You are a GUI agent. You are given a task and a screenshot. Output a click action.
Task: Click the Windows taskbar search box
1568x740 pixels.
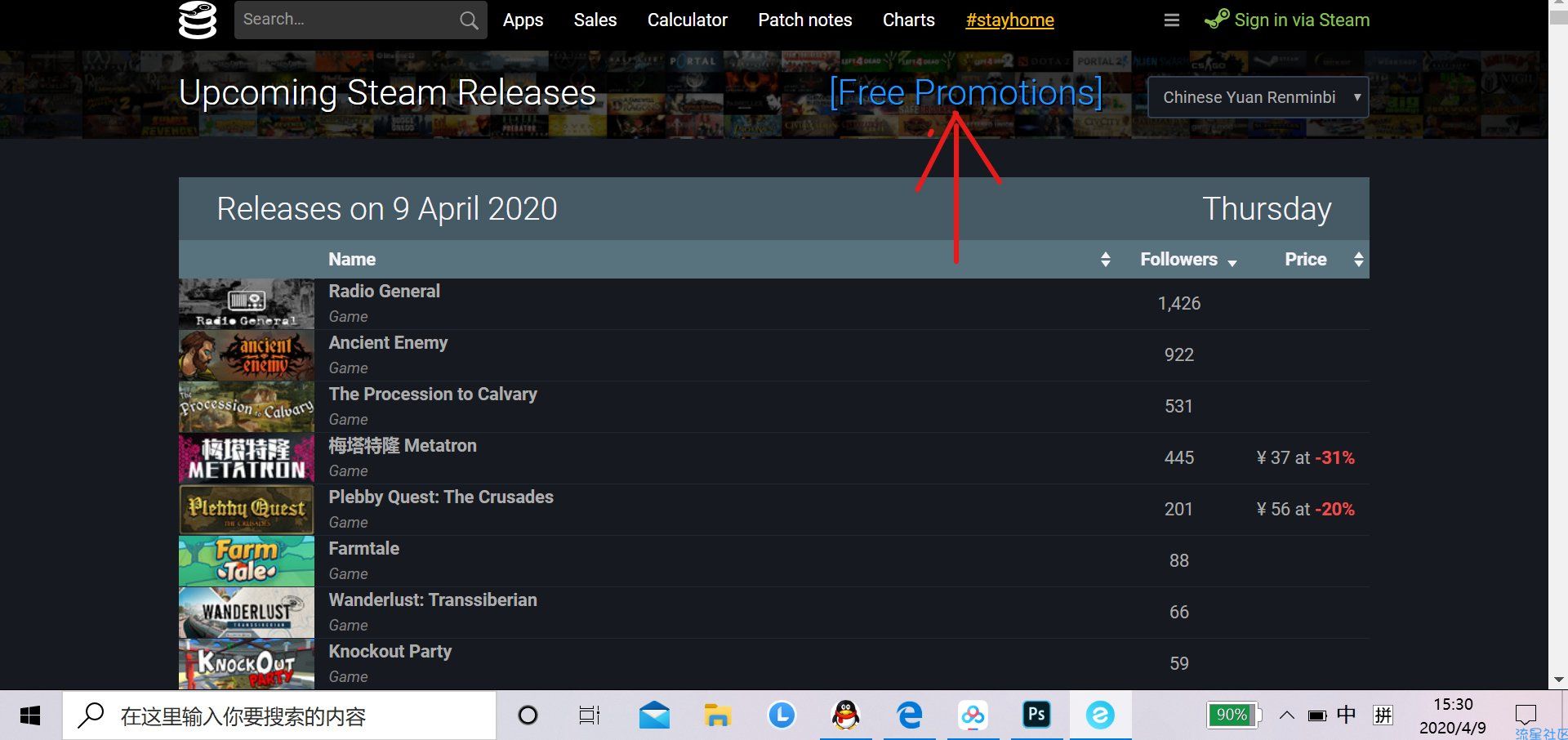[279, 716]
